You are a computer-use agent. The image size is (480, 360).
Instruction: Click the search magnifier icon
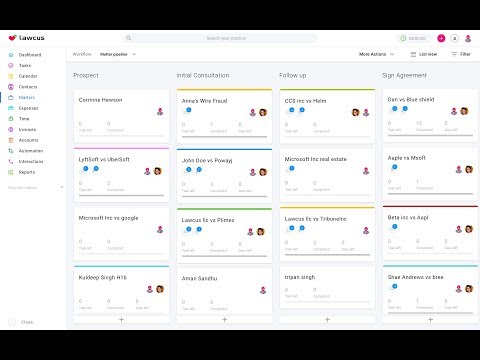pyautogui.click(x=128, y=38)
